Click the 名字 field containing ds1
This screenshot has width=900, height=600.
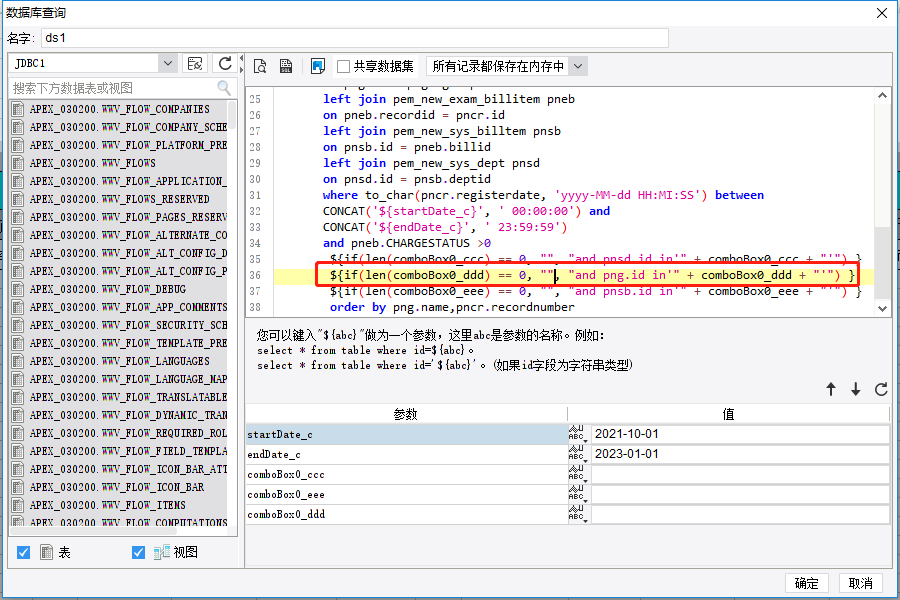tap(355, 38)
